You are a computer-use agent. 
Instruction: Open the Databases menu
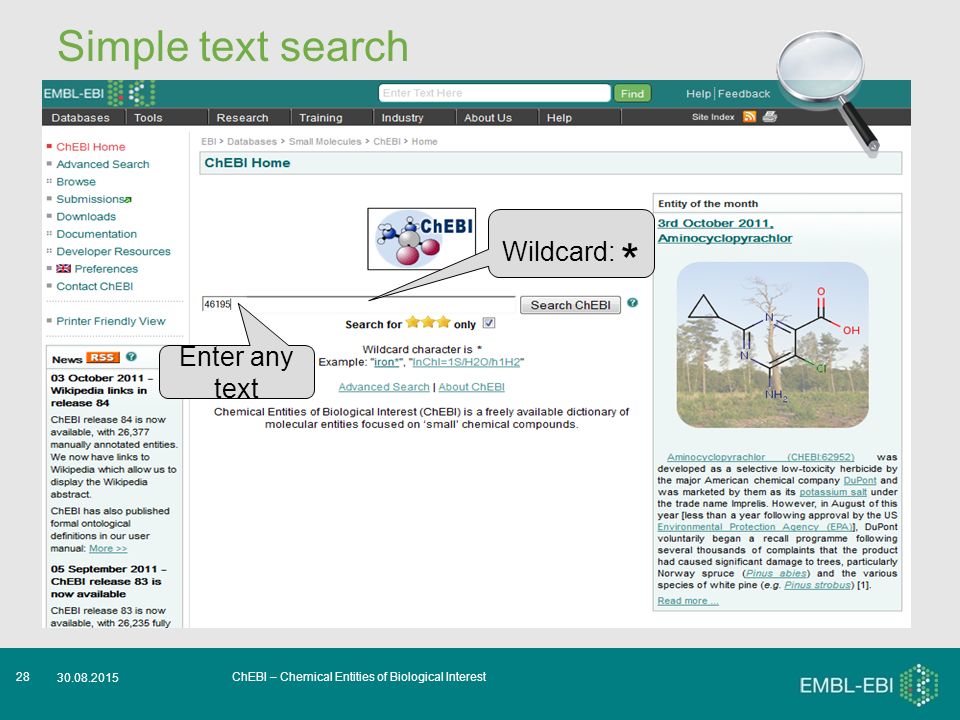coord(81,118)
